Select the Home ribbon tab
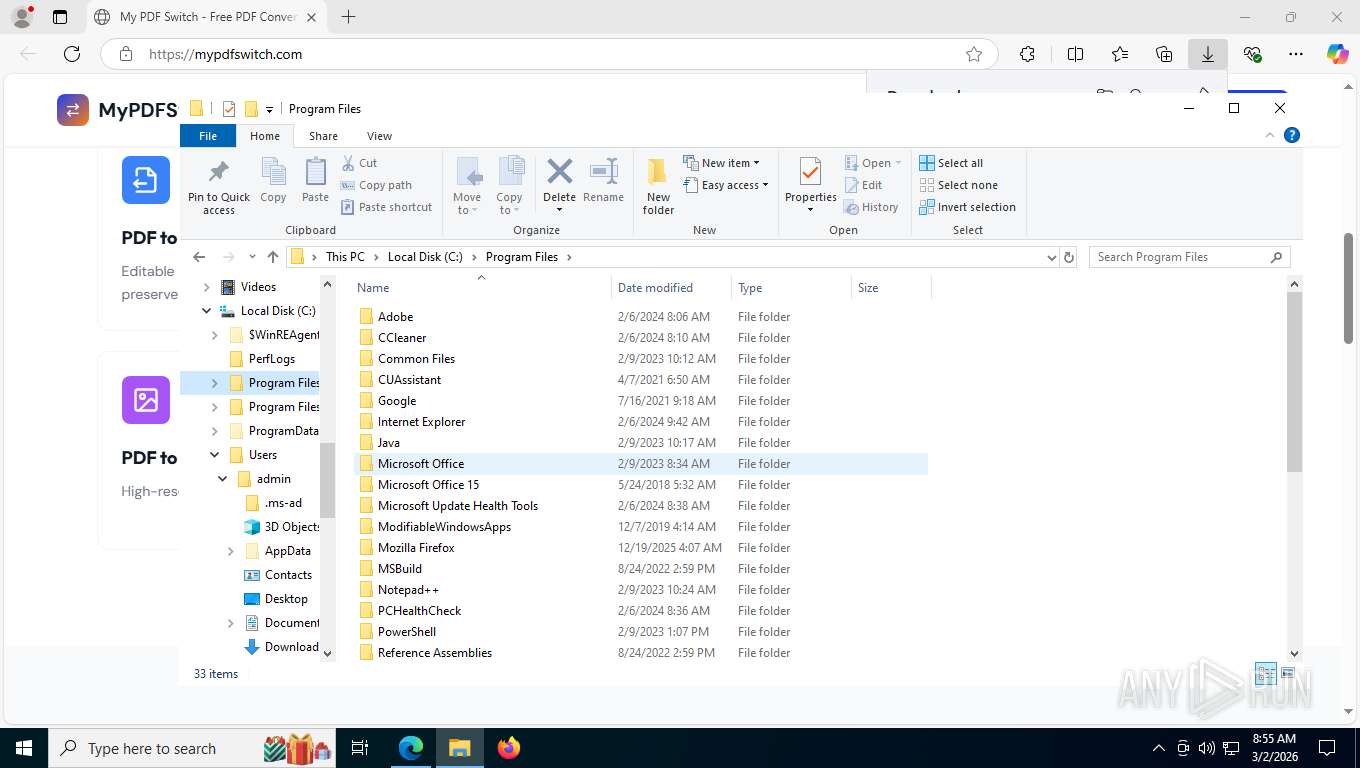 coord(265,136)
